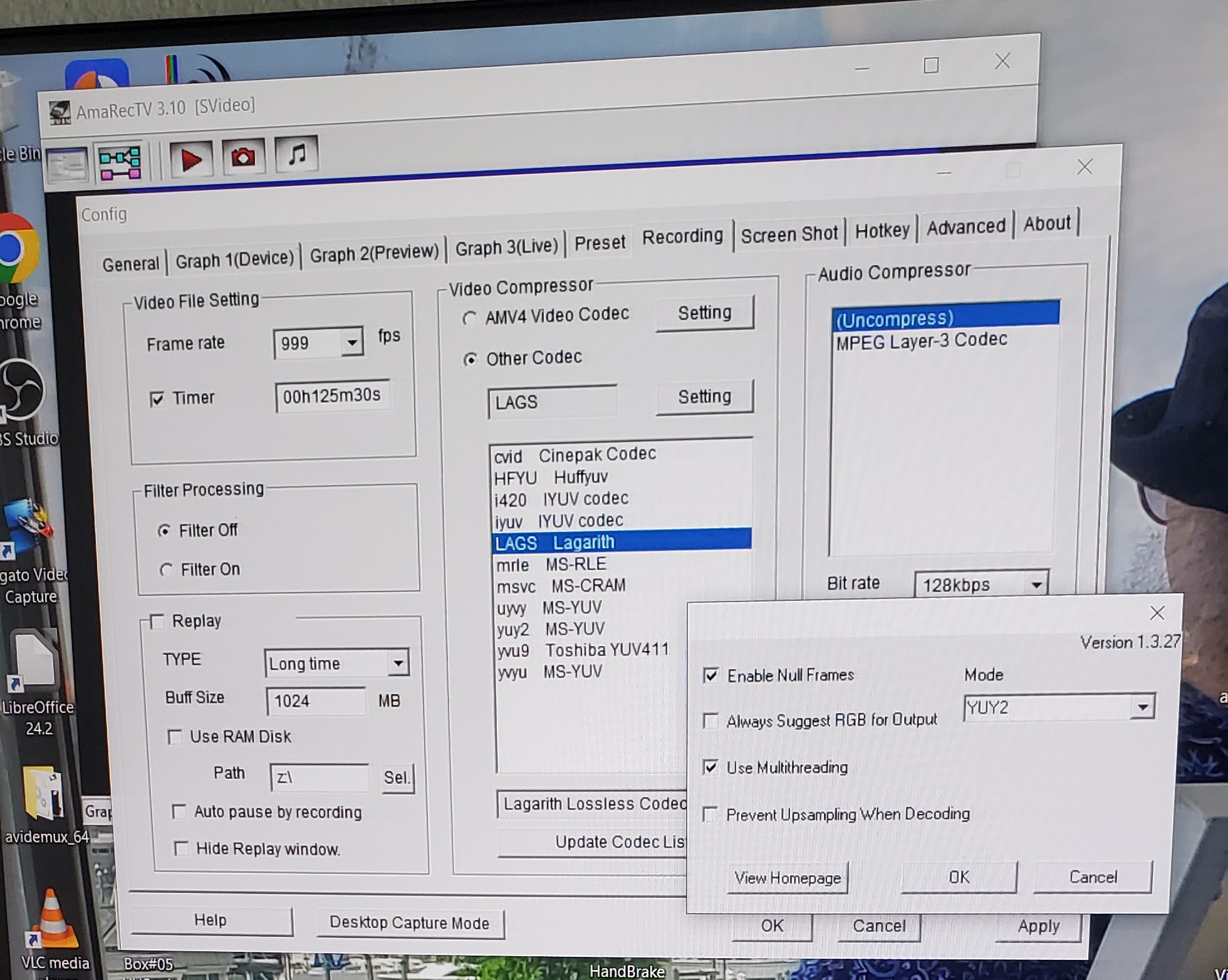Select Other Codec radio button
1228x980 pixels.
(470, 360)
